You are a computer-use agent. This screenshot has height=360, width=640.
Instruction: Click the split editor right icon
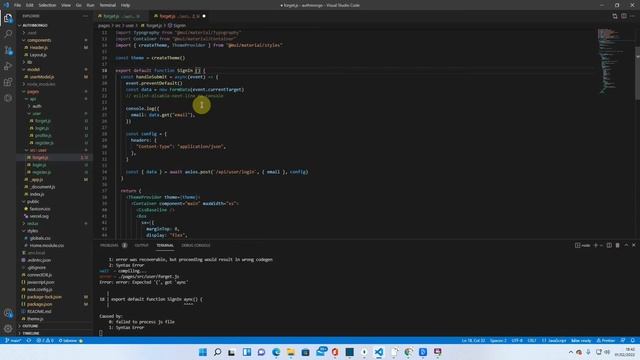click(624, 16)
